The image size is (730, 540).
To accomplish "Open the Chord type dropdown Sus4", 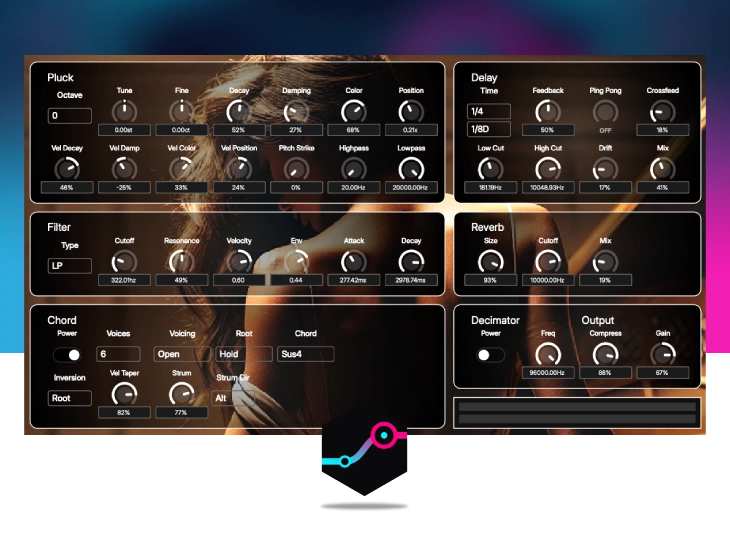I will [x=305, y=354].
